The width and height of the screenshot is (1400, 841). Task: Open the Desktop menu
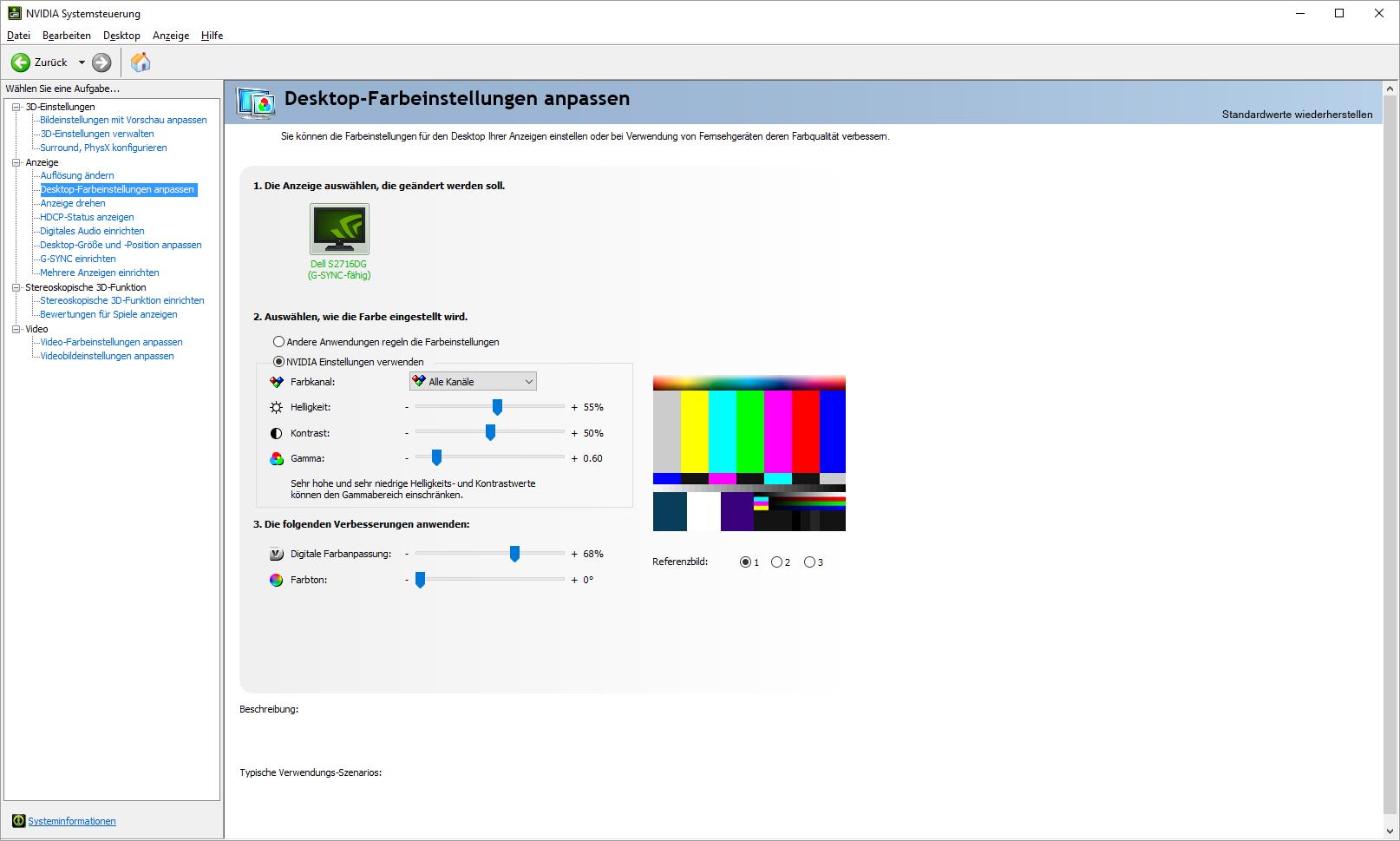tap(121, 36)
